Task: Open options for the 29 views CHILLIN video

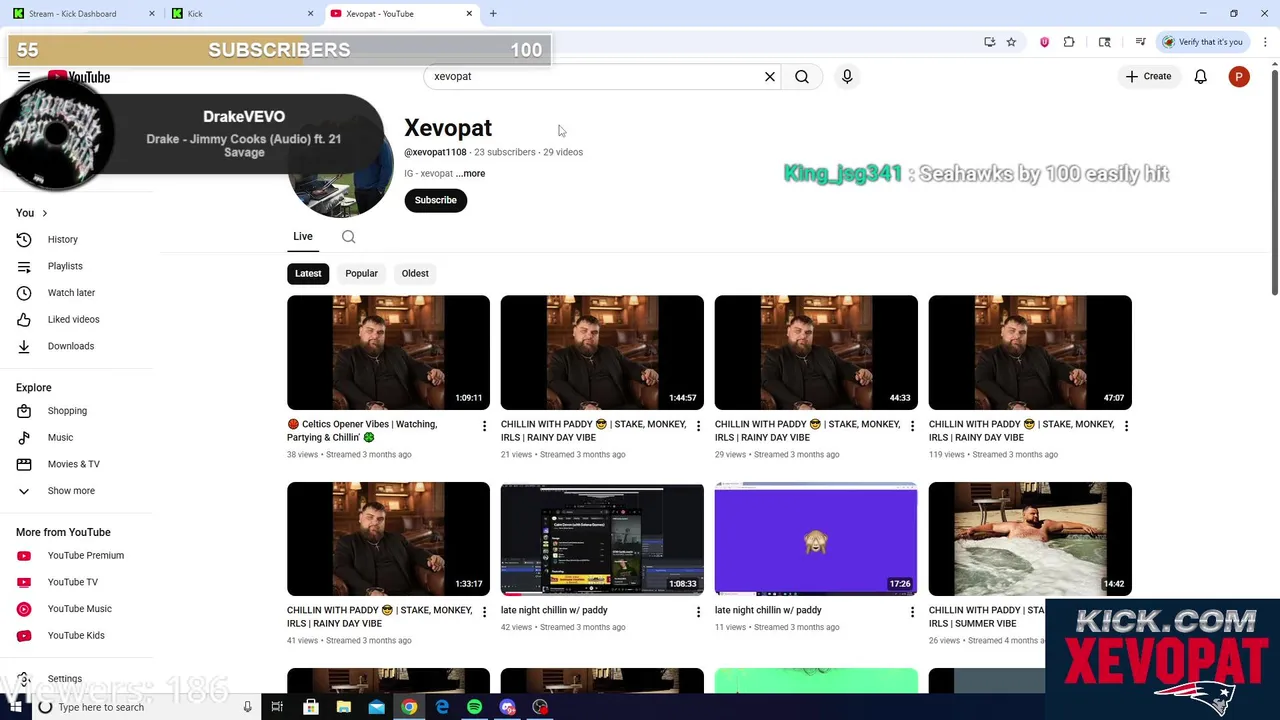Action: (912, 426)
